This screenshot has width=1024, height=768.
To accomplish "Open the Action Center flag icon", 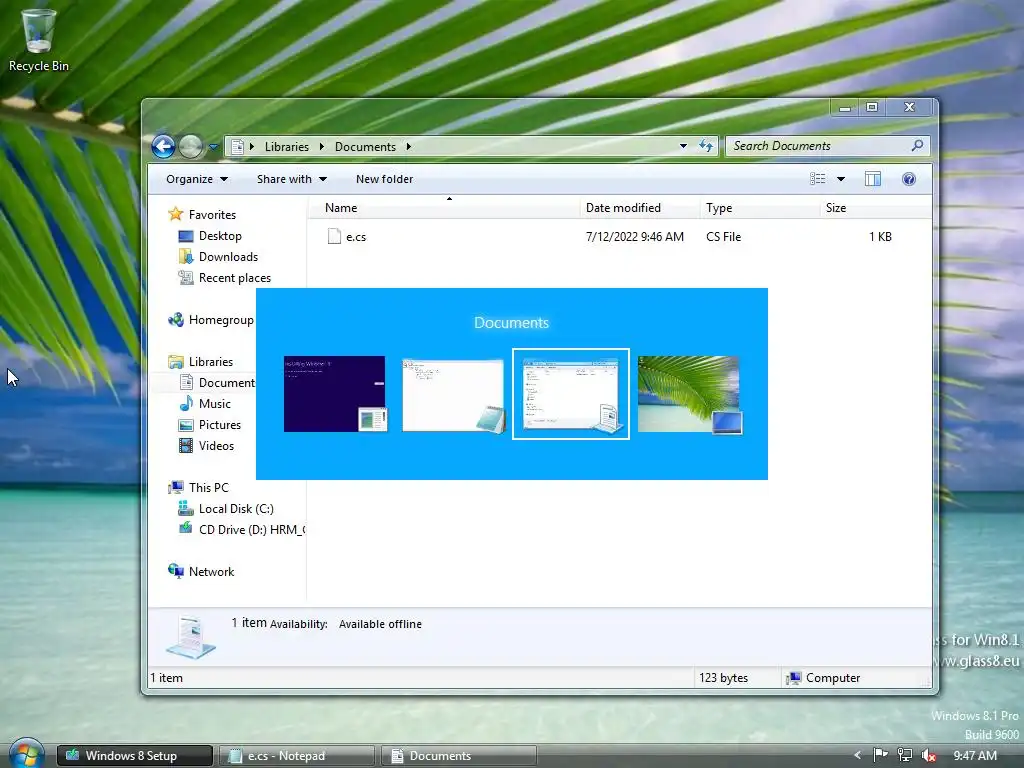I will coord(880,756).
